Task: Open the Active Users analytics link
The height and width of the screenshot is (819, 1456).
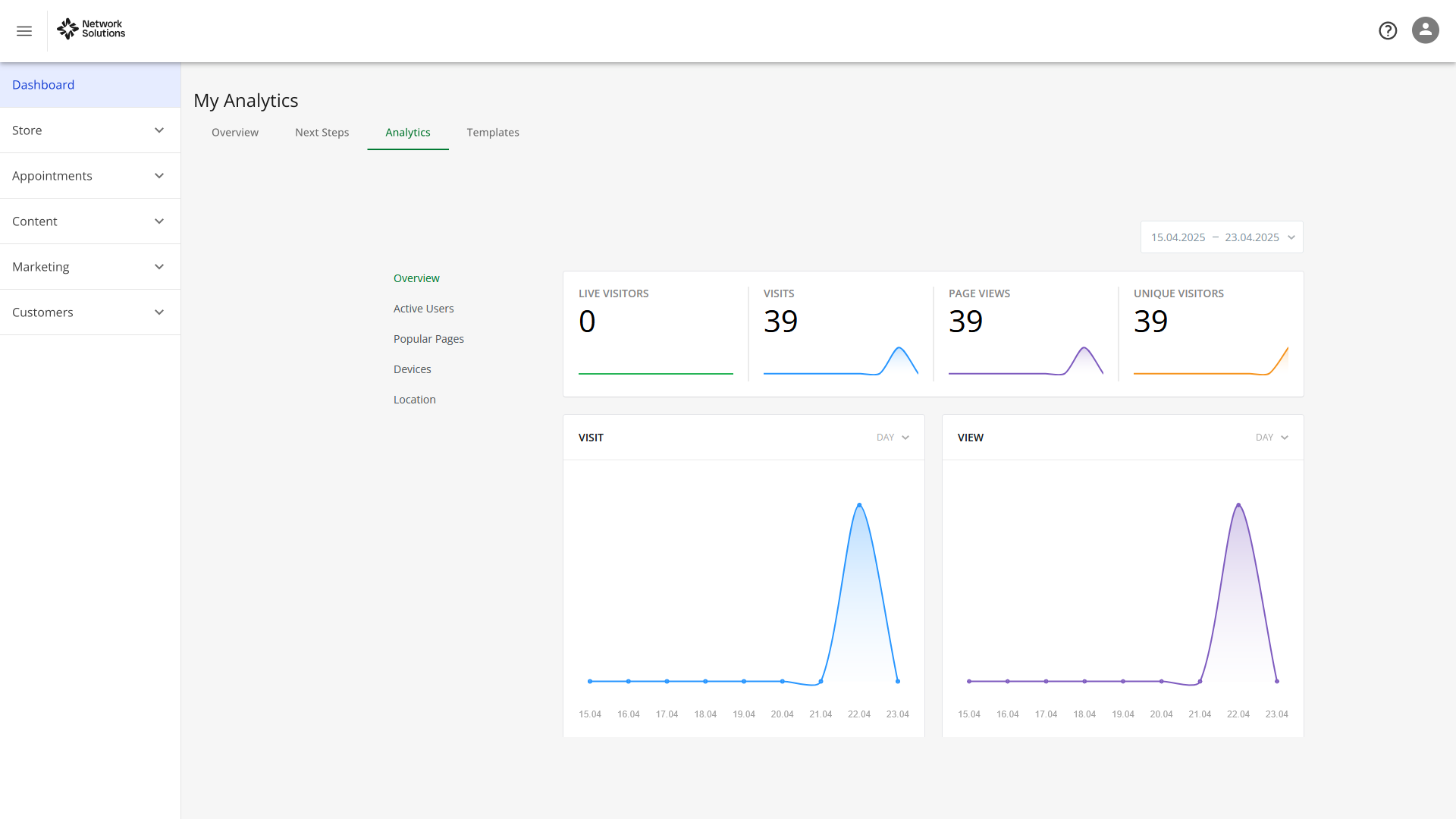Action: 423,309
